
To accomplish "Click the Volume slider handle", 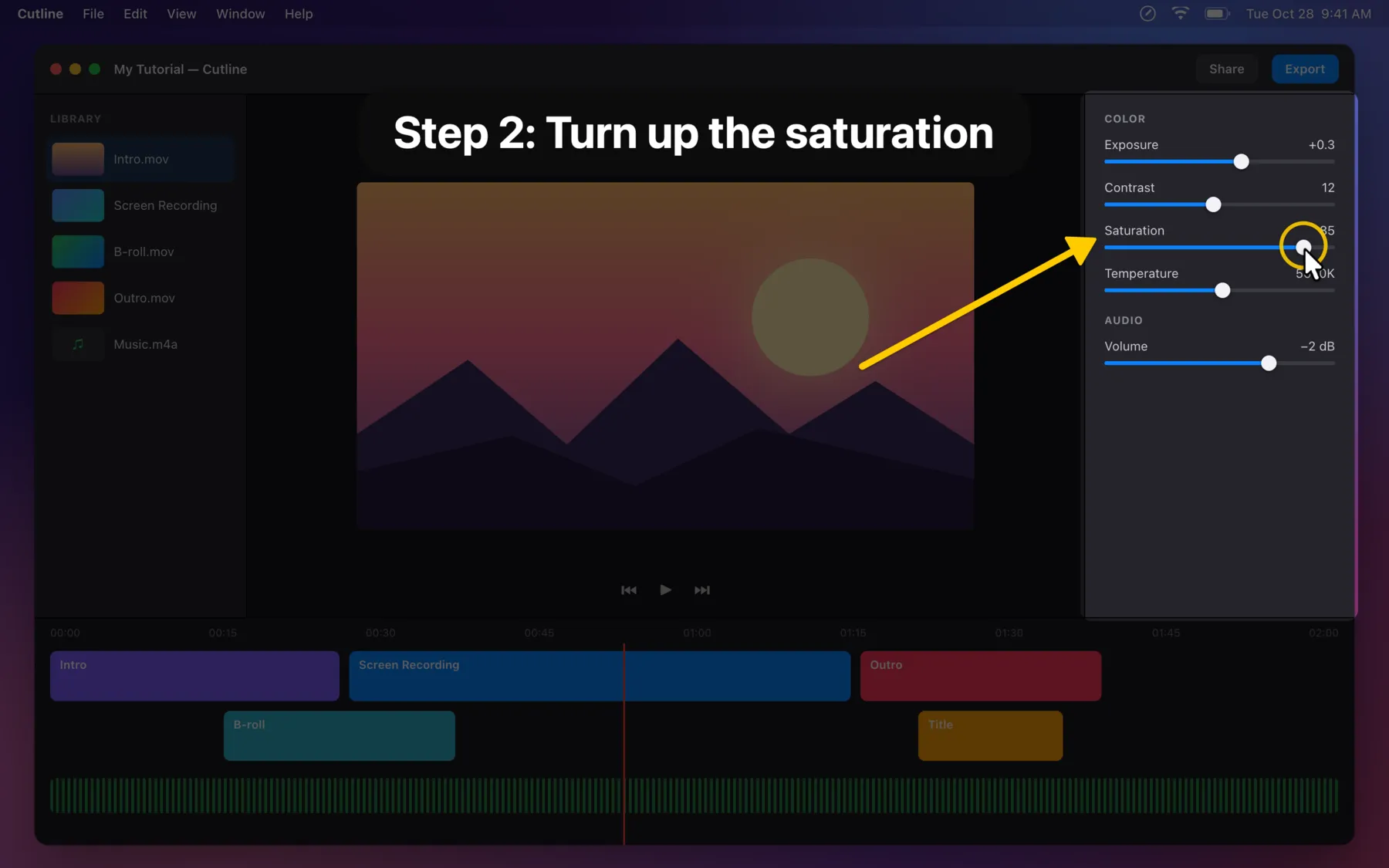I will (1269, 363).
